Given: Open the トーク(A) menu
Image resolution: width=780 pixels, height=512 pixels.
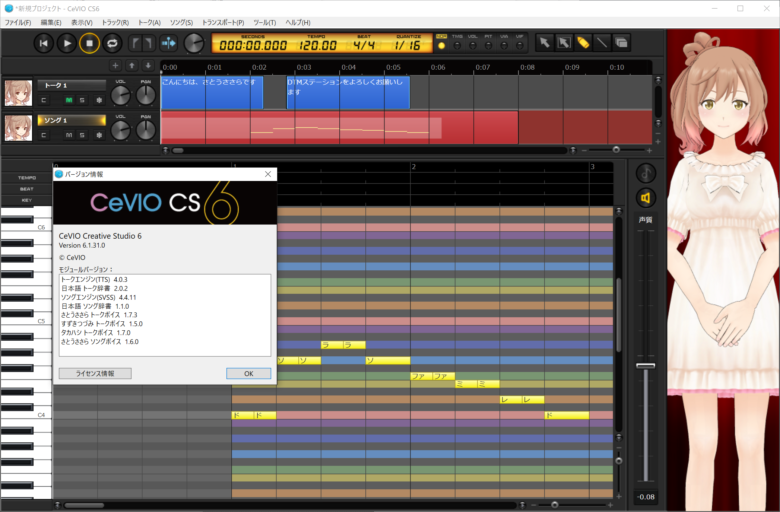Looking at the screenshot, I should 149,22.
